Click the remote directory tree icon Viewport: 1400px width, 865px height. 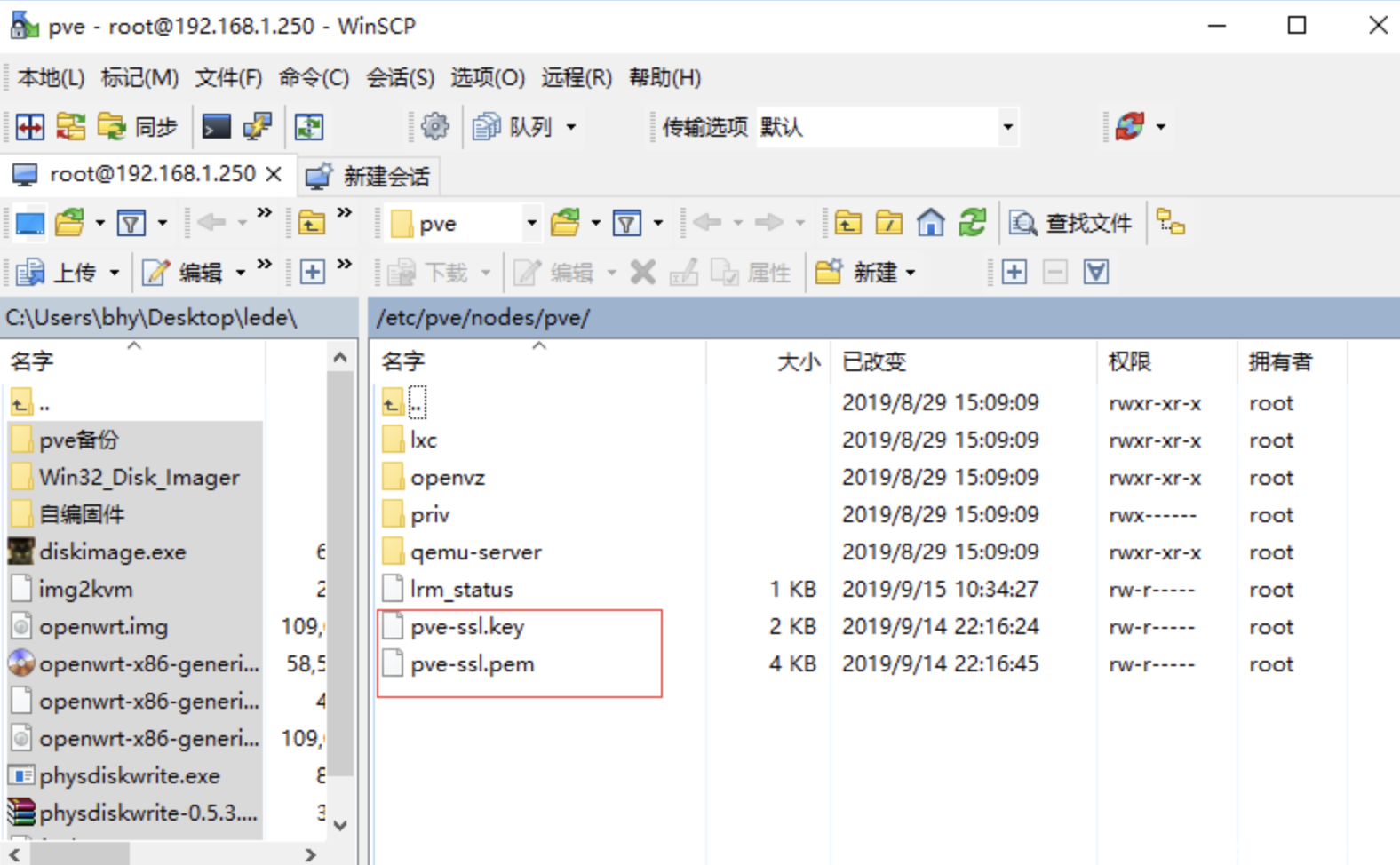pyautogui.click(x=1171, y=223)
